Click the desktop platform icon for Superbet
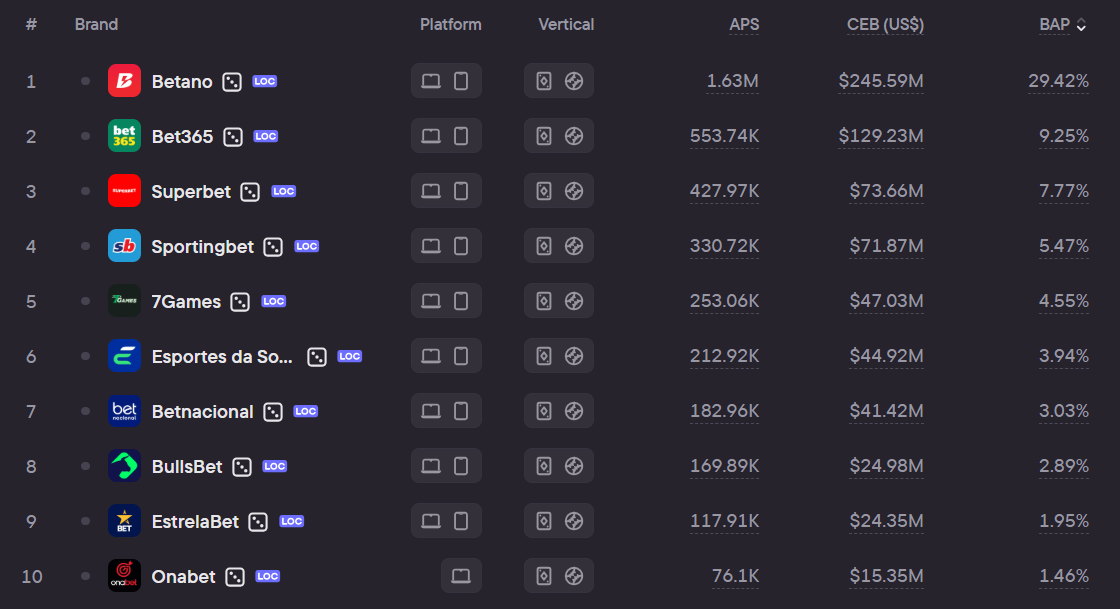The height and width of the screenshot is (609, 1120). 431,191
